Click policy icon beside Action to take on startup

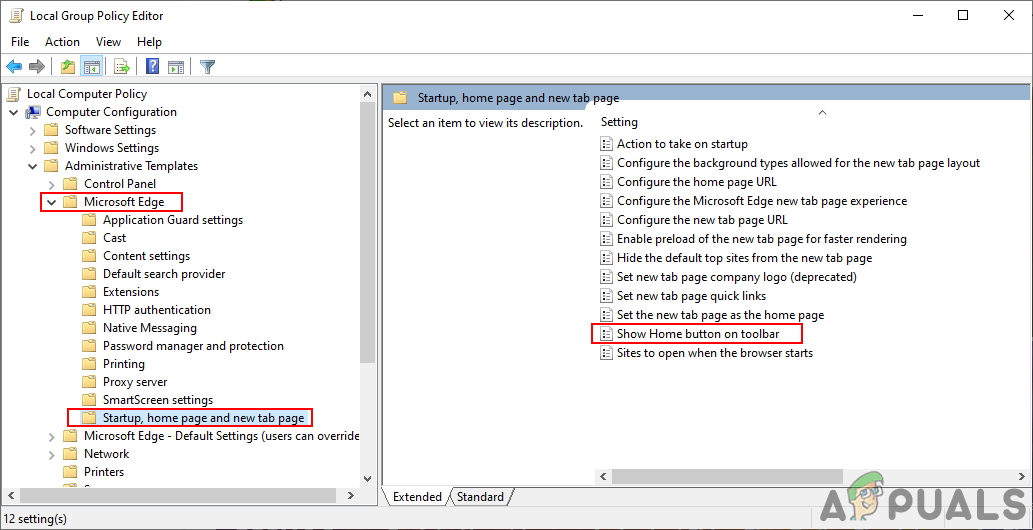tap(606, 144)
